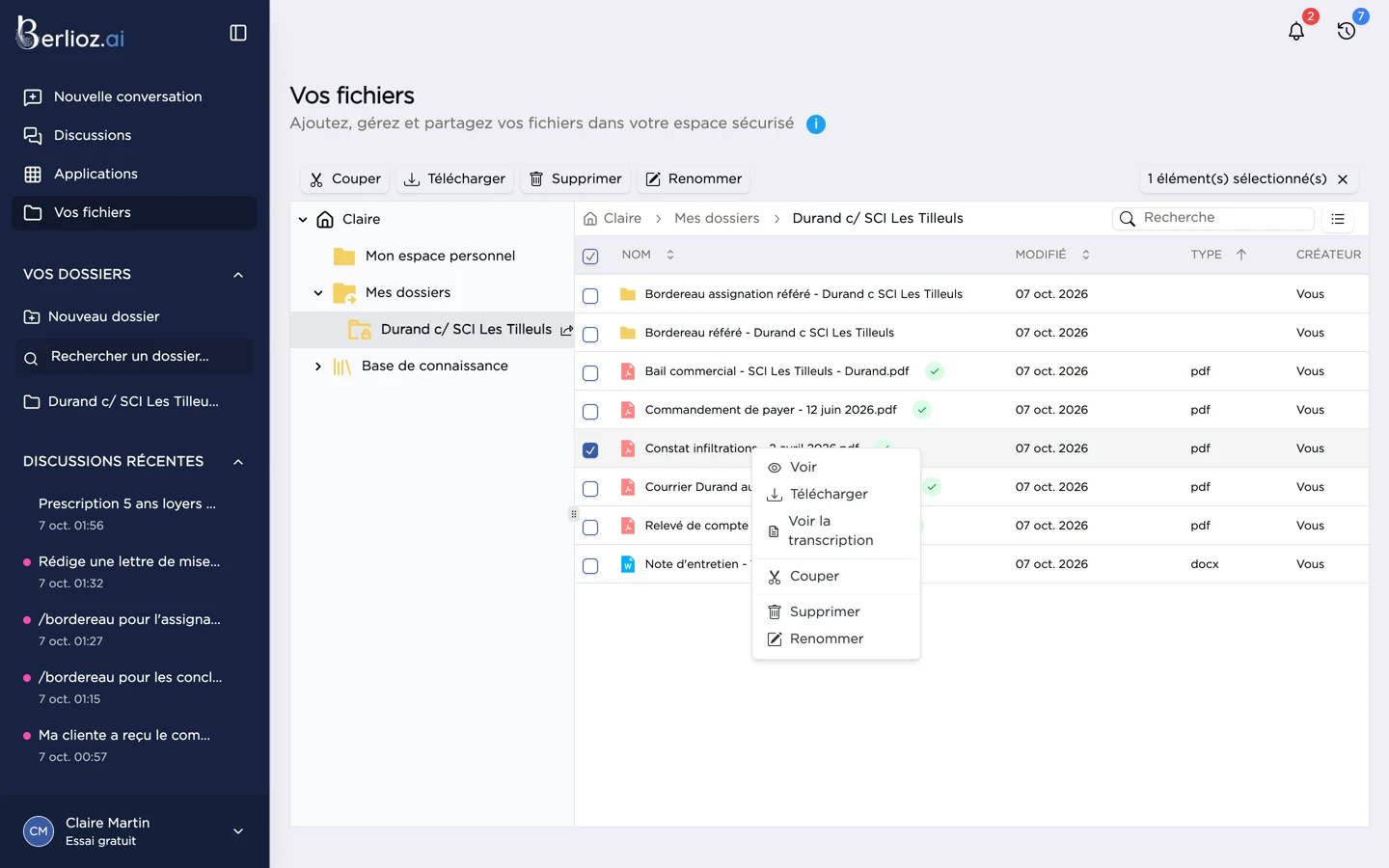Click the PDF icon of Constat infiltrations
1389x868 pixels.
pos(628,448)
